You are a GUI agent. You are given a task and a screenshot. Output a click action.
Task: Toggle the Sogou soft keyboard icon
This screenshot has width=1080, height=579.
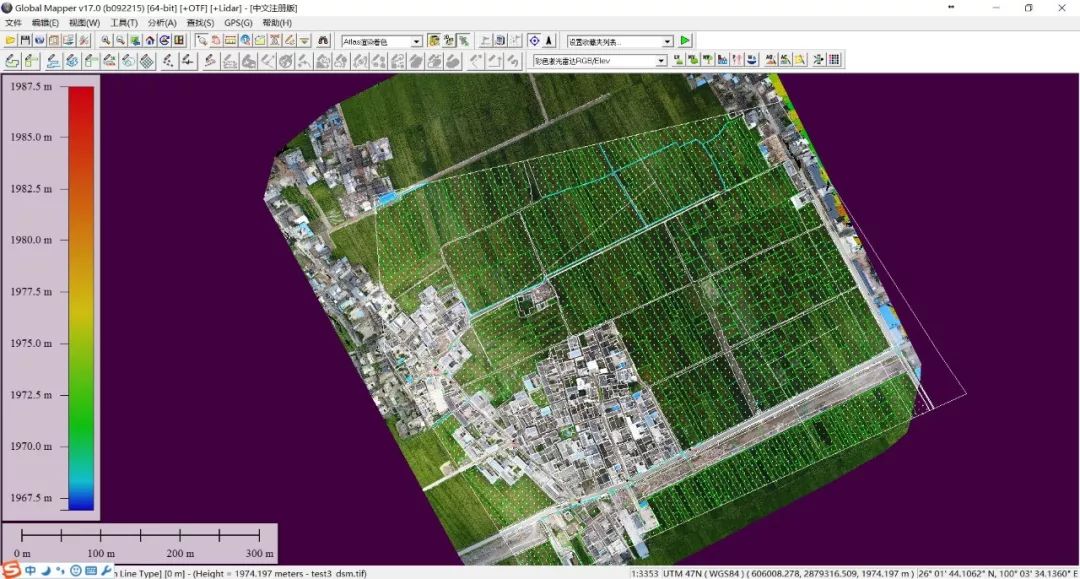pyautogui.click(x=91, y=571)
